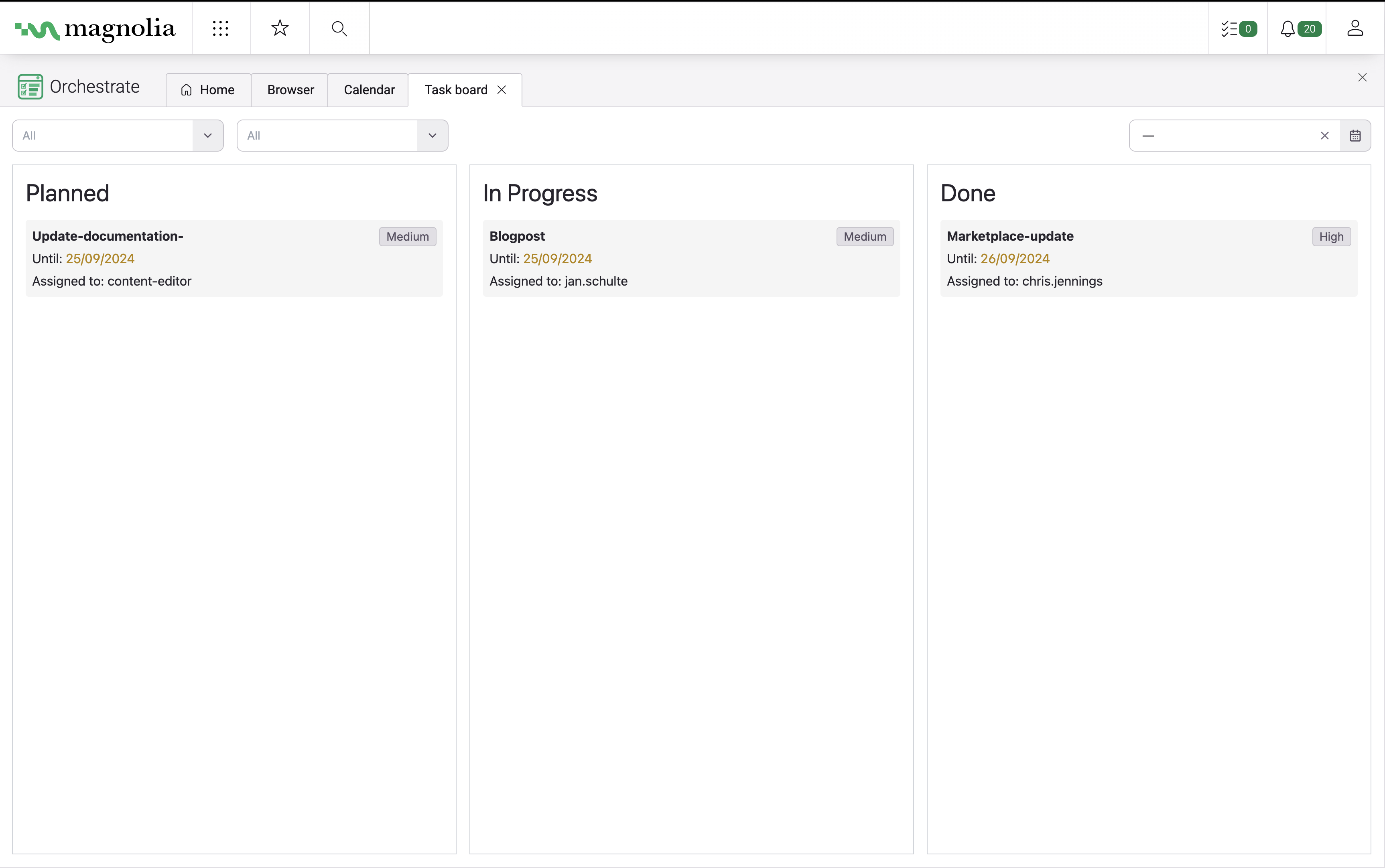Open the date picker calendar icon
This screenshot has height=868, width=1385.
tap(1355, 136)
